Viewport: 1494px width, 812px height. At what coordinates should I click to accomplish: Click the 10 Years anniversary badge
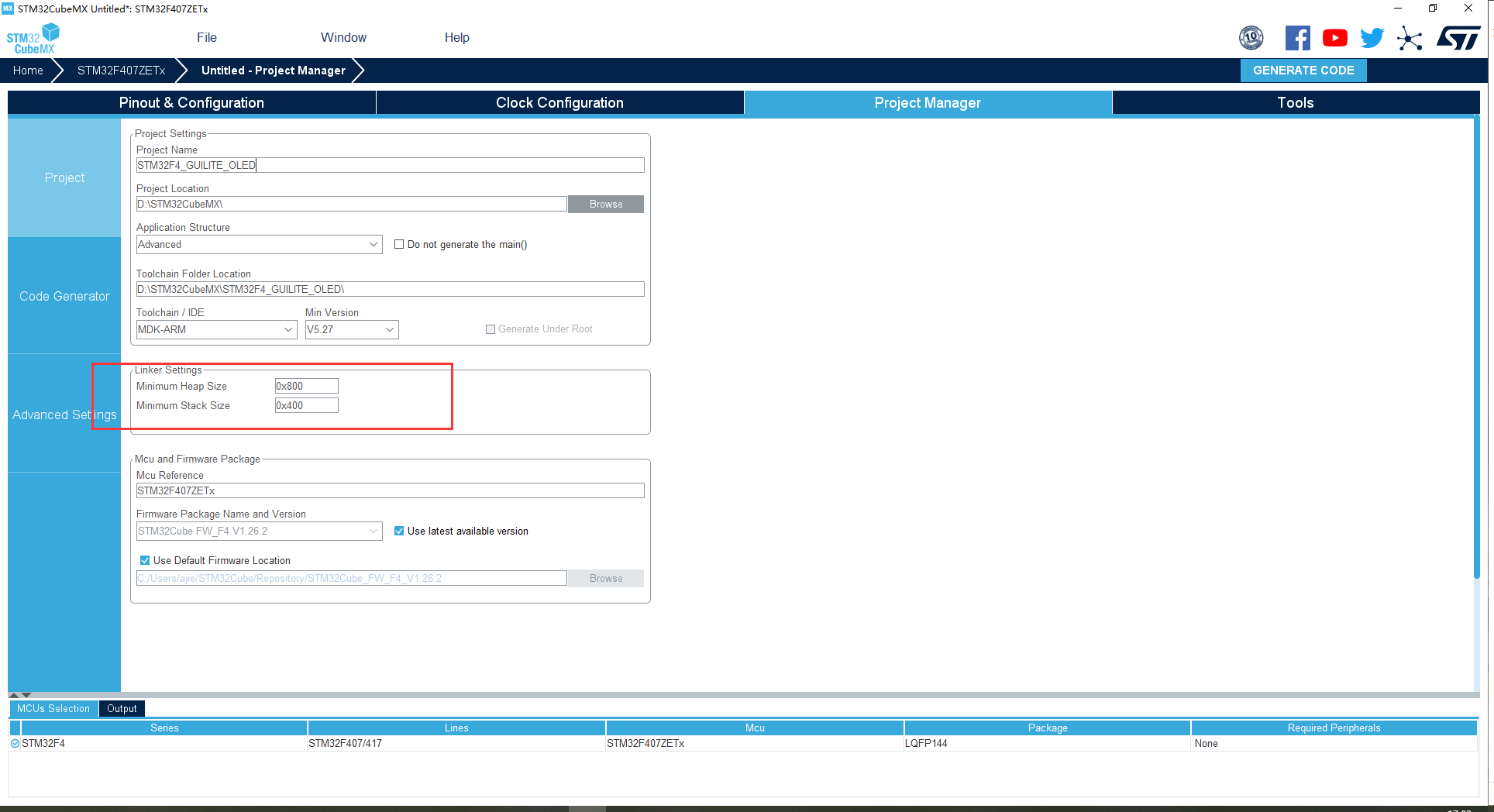pyautogui.click(x=1251, y=37)
